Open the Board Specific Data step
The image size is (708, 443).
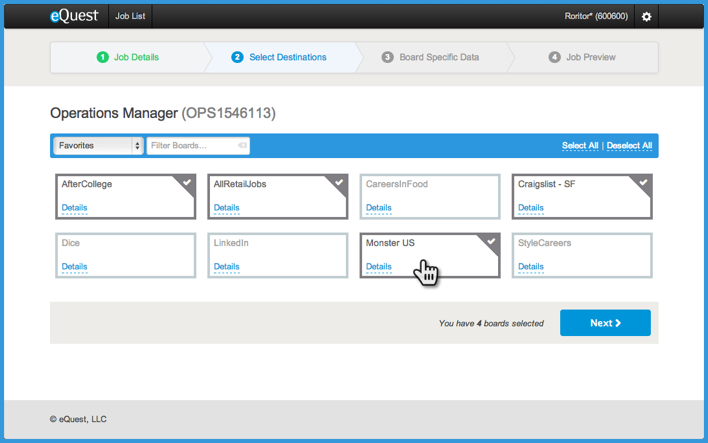point(430,57)
